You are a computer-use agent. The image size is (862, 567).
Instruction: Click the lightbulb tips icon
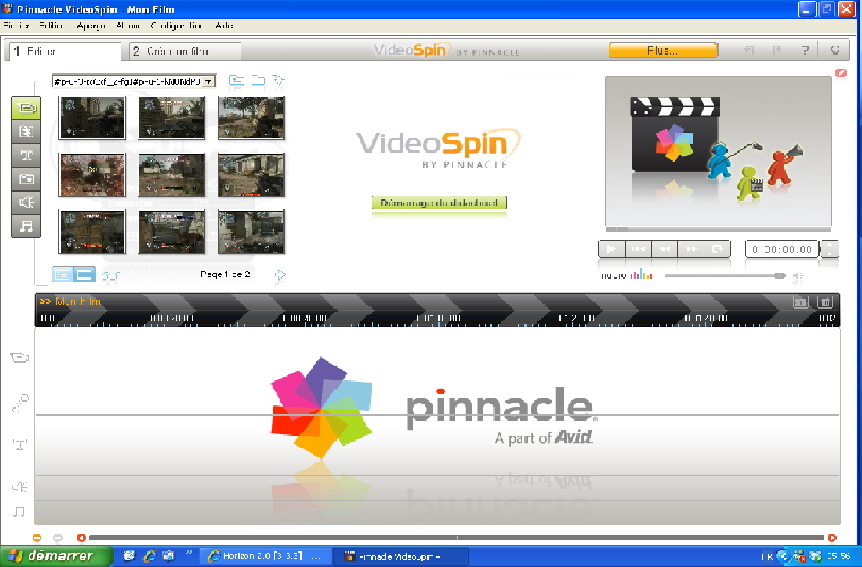[835, 51]
